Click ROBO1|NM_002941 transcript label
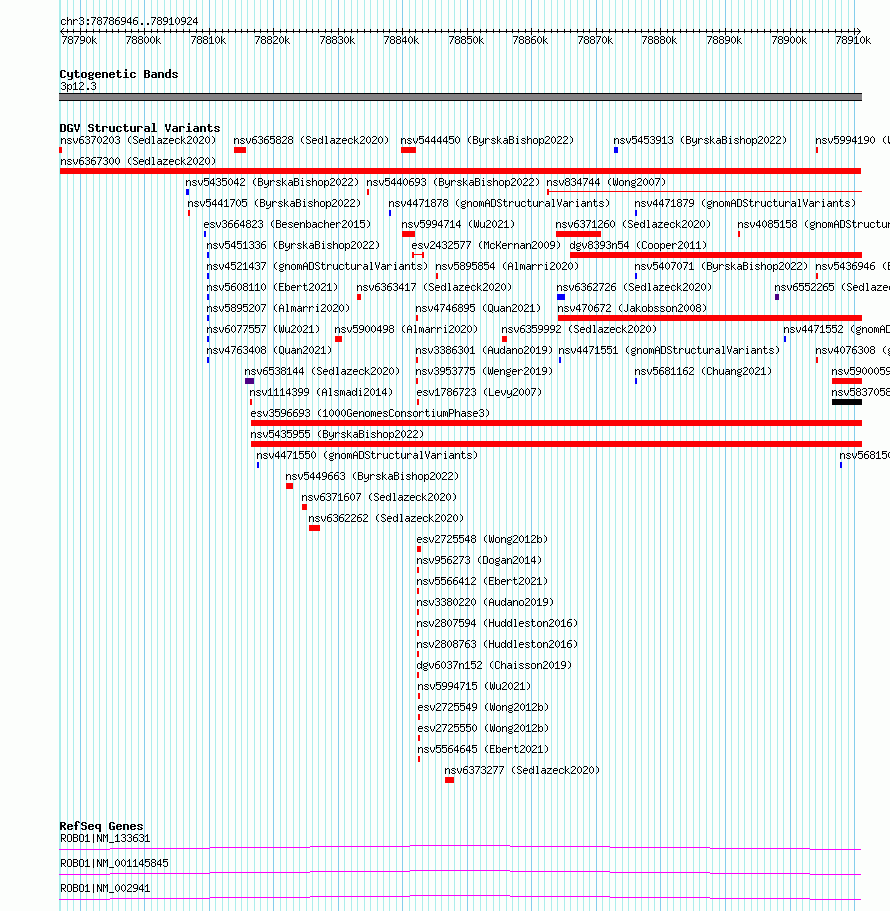This screenshot has height=911, width=890. point(105,888)
